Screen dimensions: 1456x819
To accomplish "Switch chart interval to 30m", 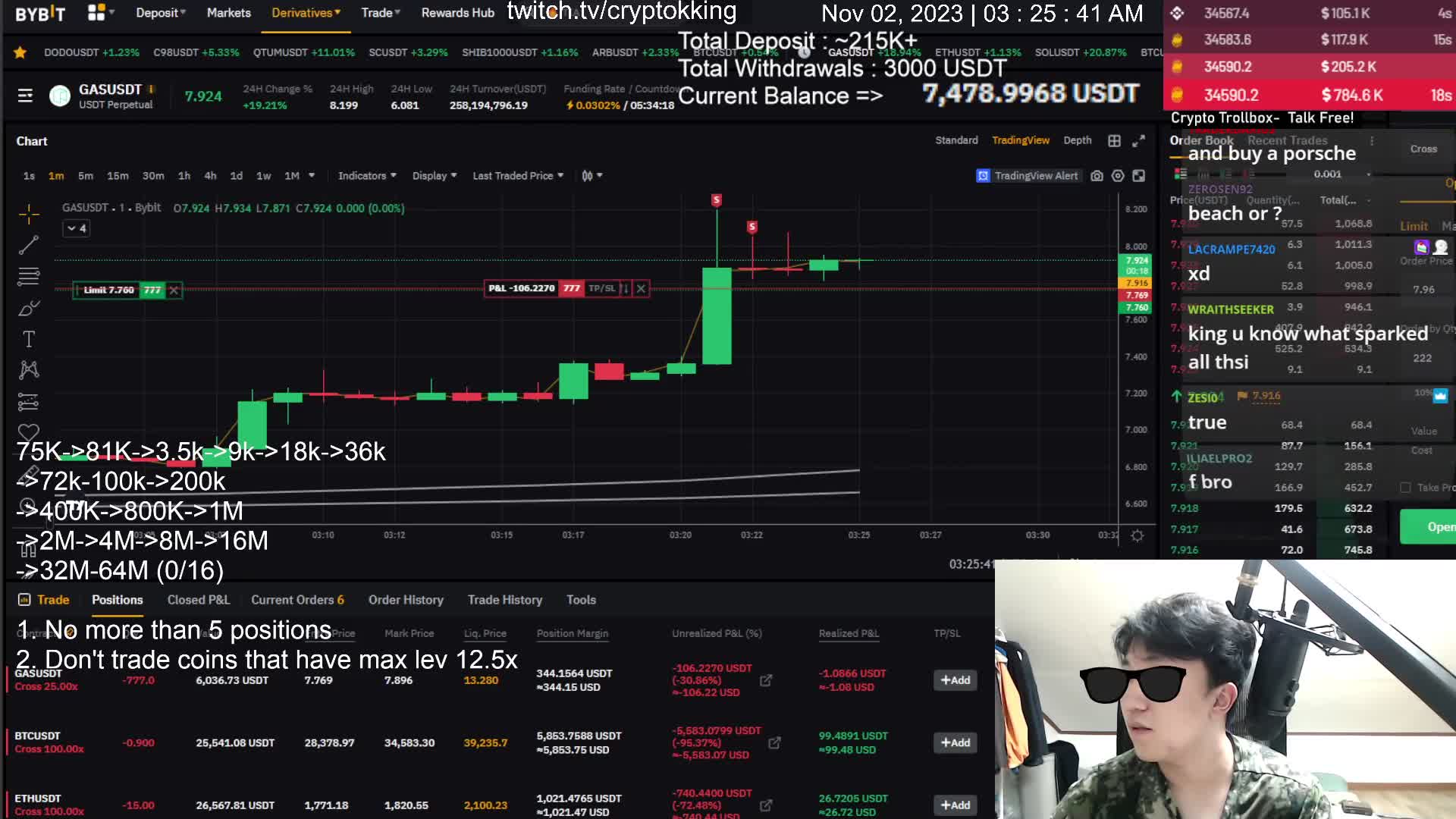I will pos(153,176).
